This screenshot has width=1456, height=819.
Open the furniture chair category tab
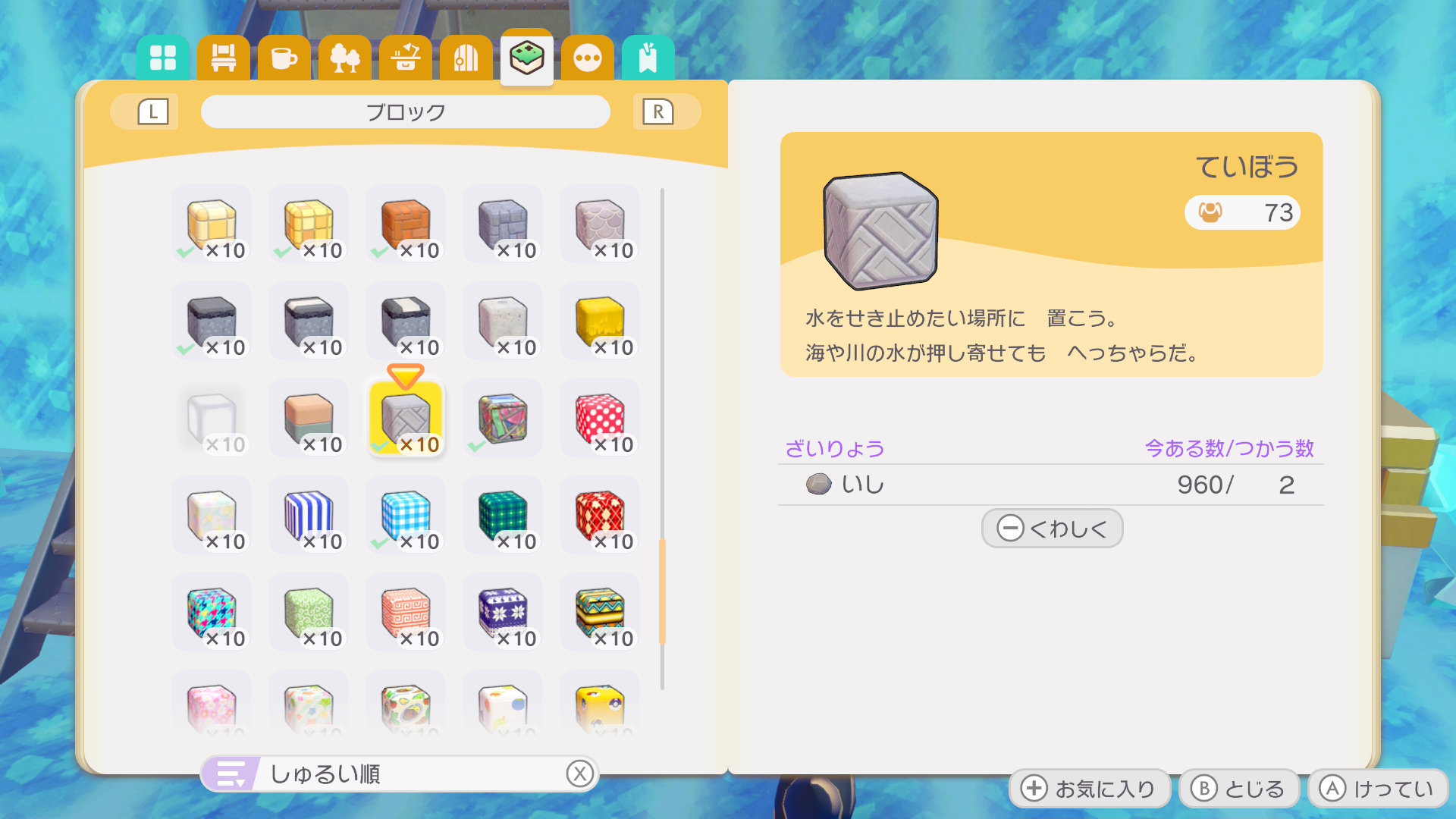pyautogui.click(x=223, y=58)
